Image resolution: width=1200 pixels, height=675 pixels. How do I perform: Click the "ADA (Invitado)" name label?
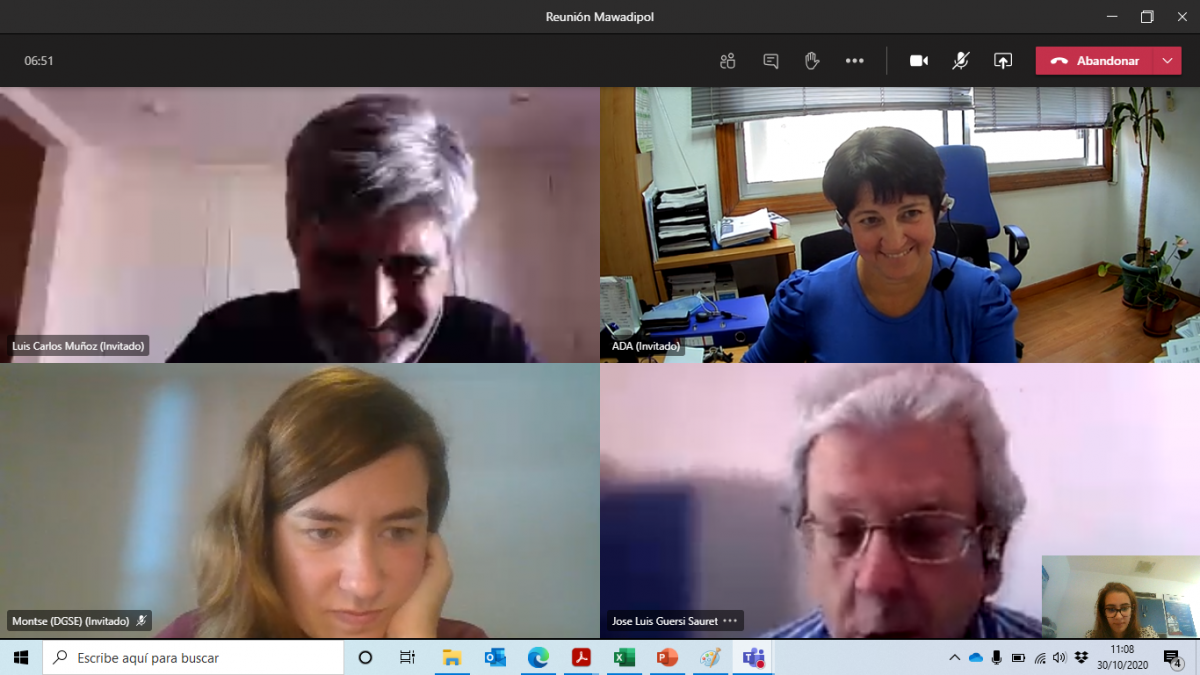coord(646,346)
